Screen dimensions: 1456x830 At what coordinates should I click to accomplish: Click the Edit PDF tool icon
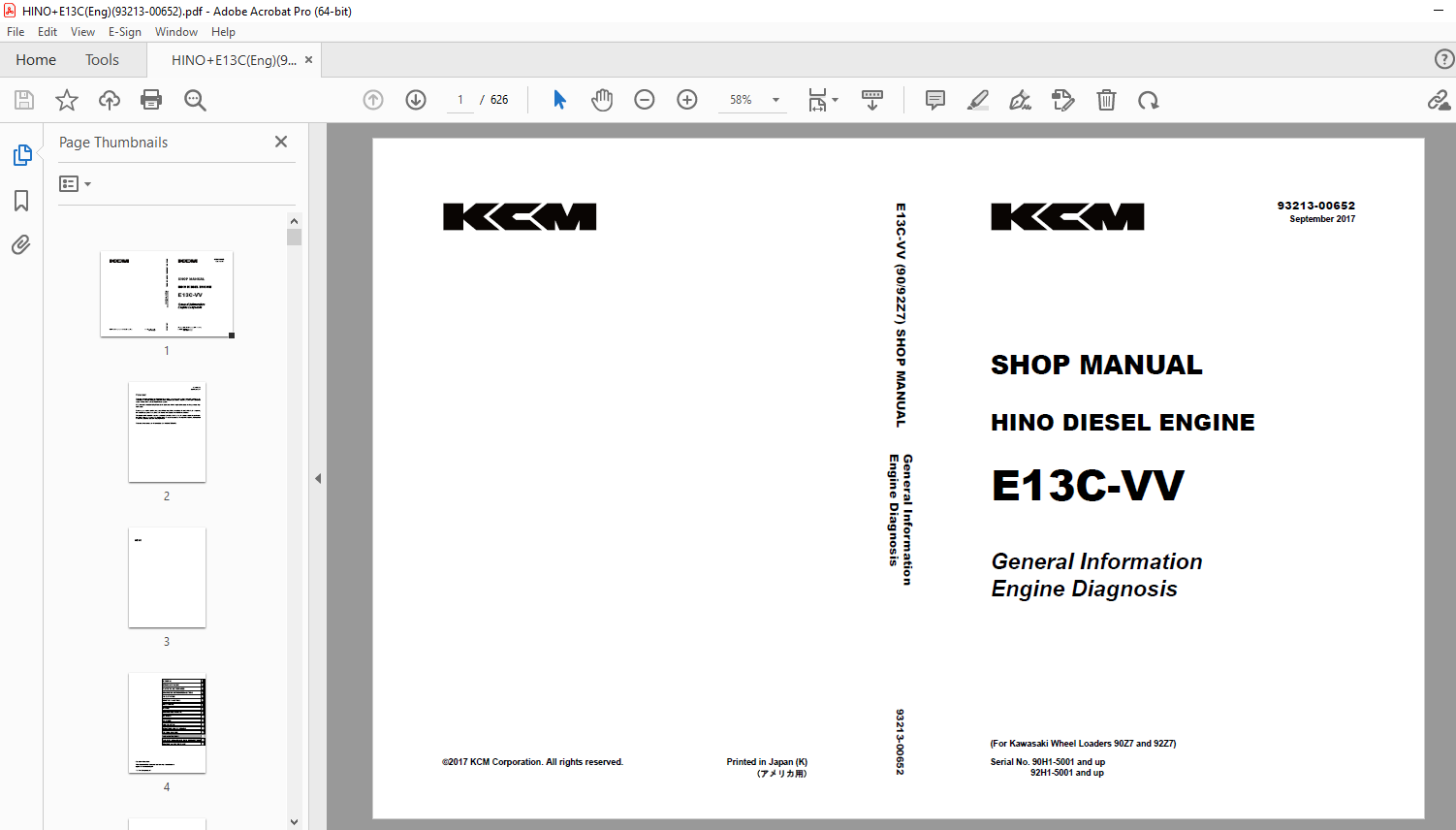1063,100
